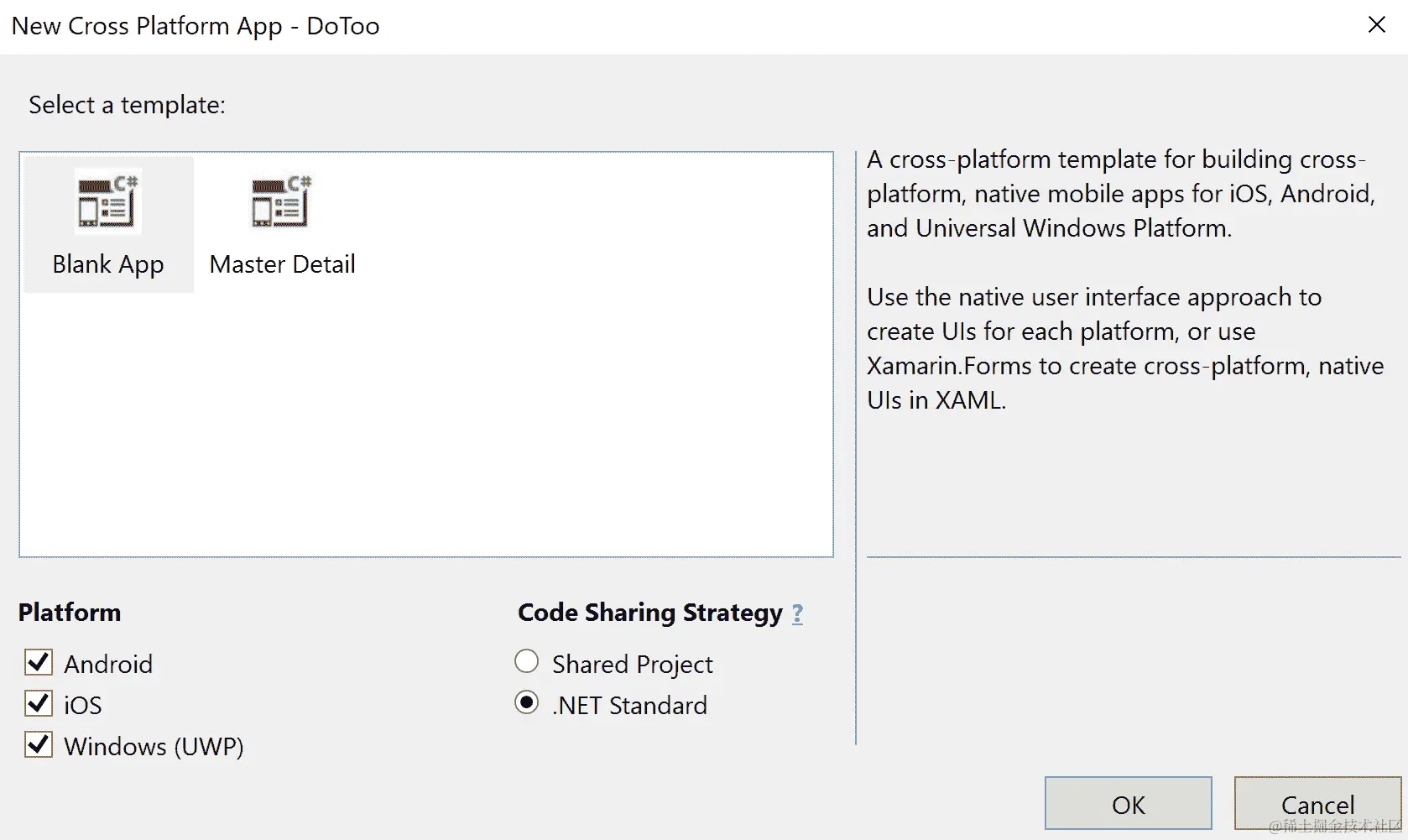
Task: Click the Blank App label text
Action: click(x=107, y=264)
